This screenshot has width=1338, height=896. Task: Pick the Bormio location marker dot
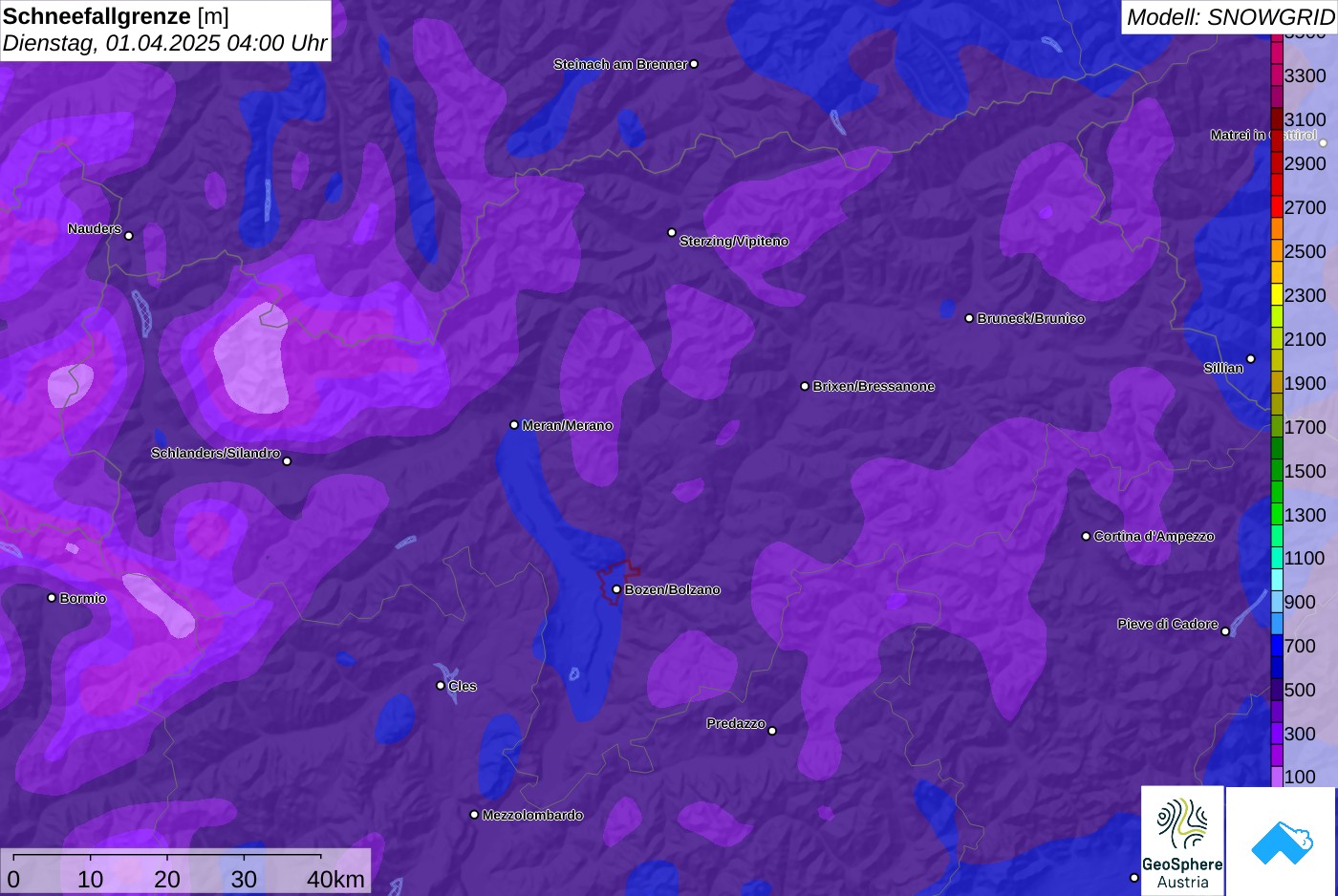(x=52, y=598)
